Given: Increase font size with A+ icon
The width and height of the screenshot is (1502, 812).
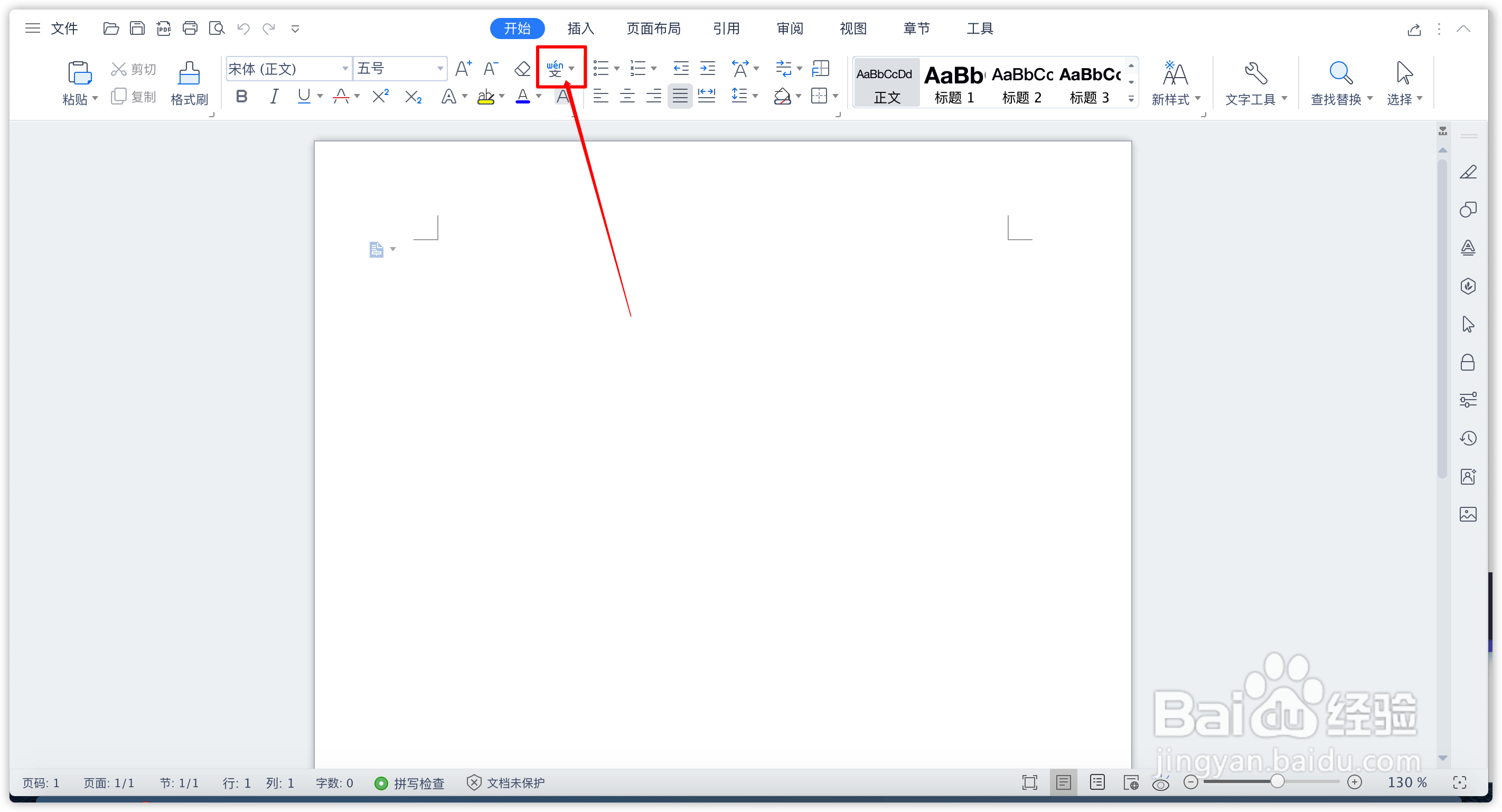Looking at the screenshot, I should pos(463,69).
